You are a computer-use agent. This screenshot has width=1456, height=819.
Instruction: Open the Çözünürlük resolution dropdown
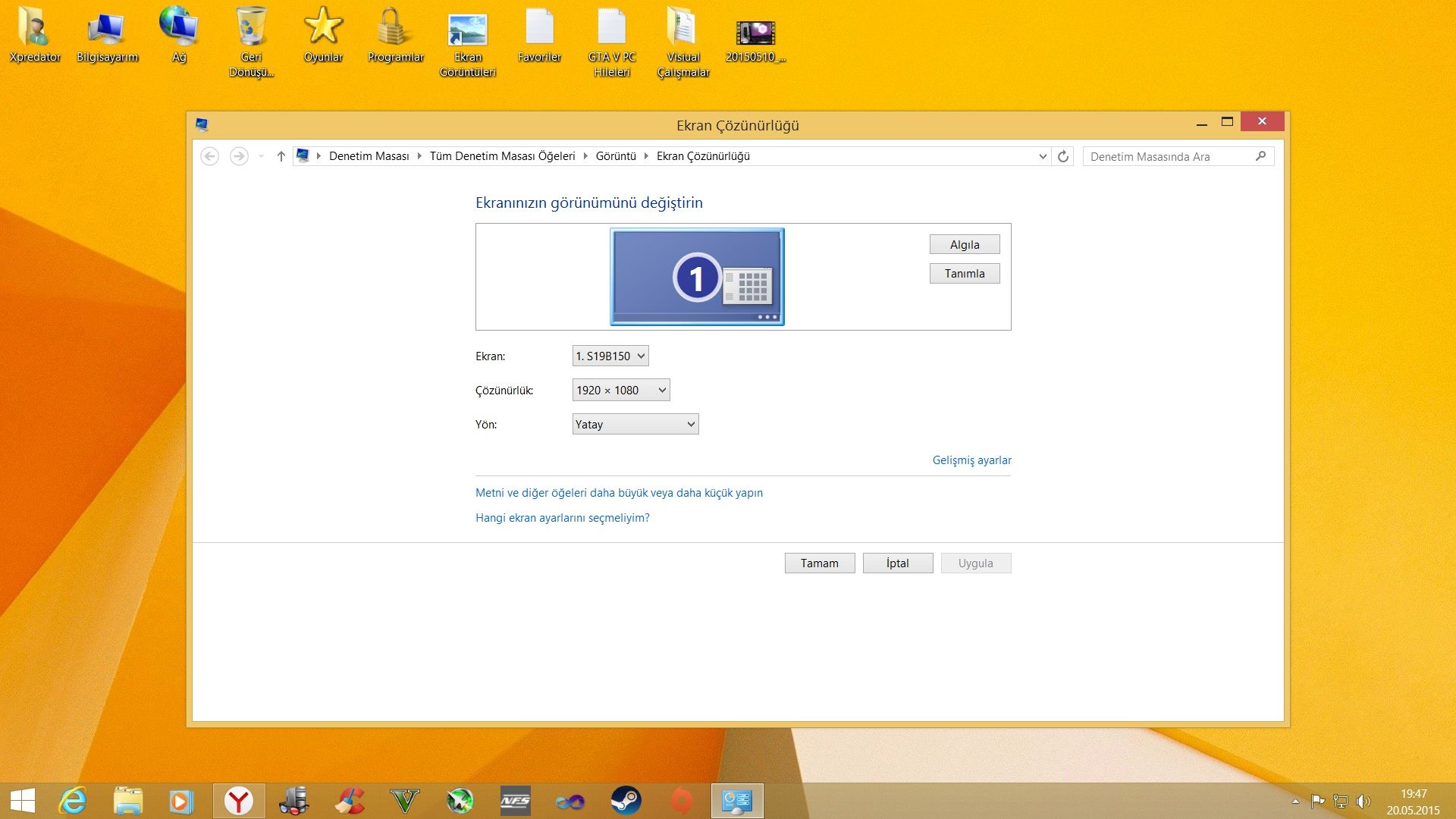(x=621, y=390)
